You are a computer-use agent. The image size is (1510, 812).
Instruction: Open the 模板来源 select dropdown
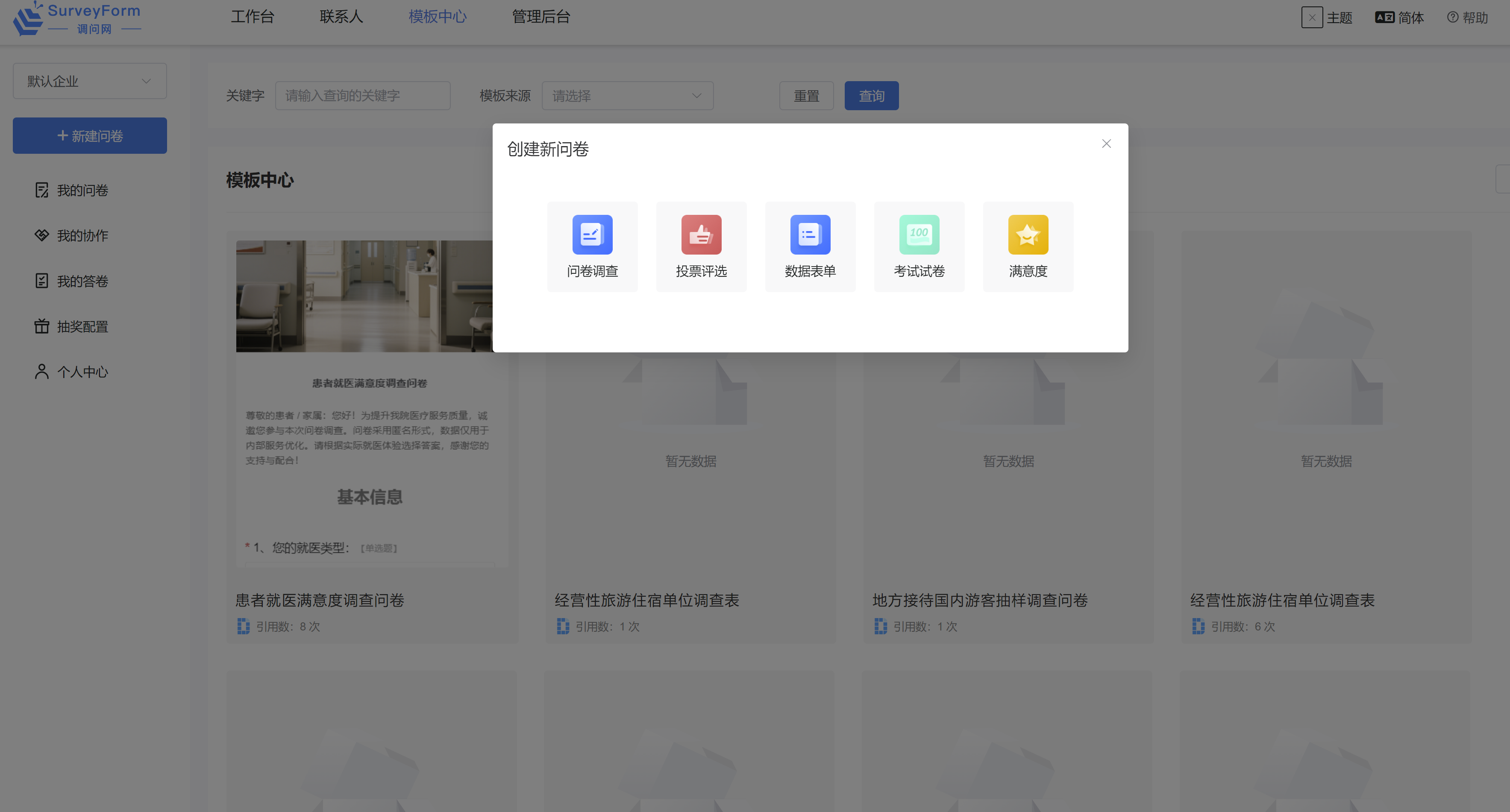[x=627, y=96]
